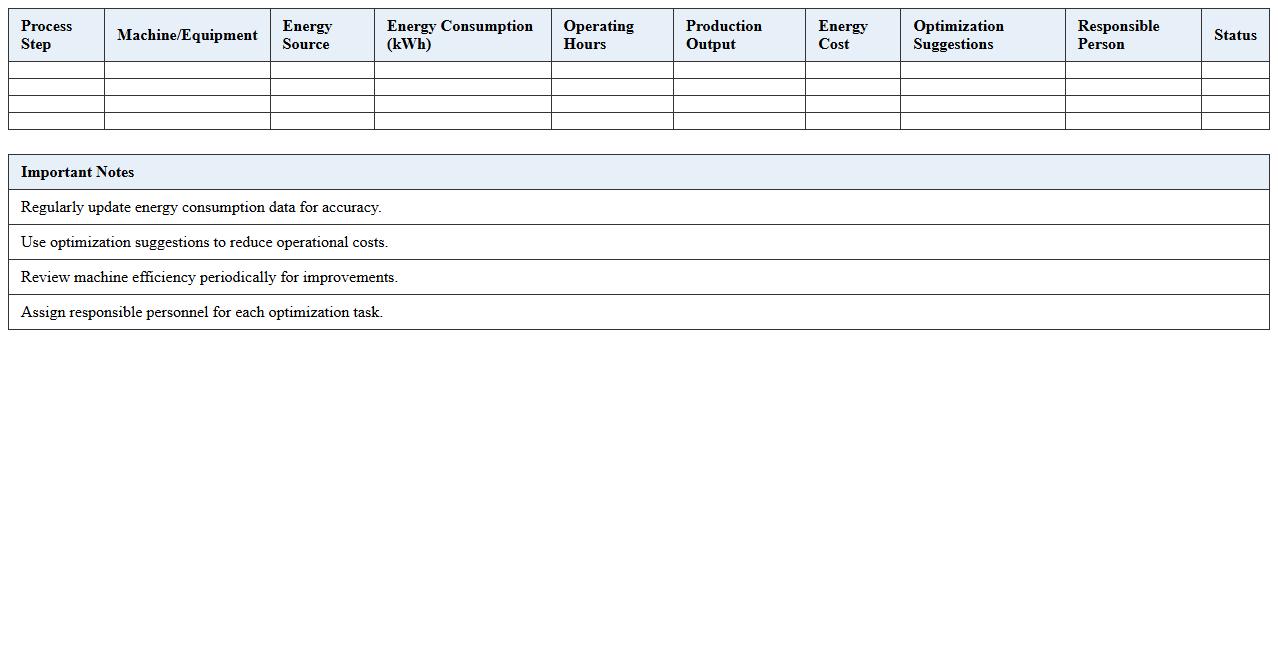Select the Machine/Equipment column header

tap(187, 35)
